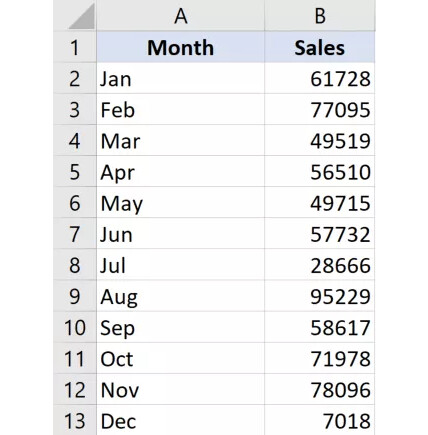Select the Nov cell
The width and height of the screenshot is (428, 435).
tap(181, 390)
